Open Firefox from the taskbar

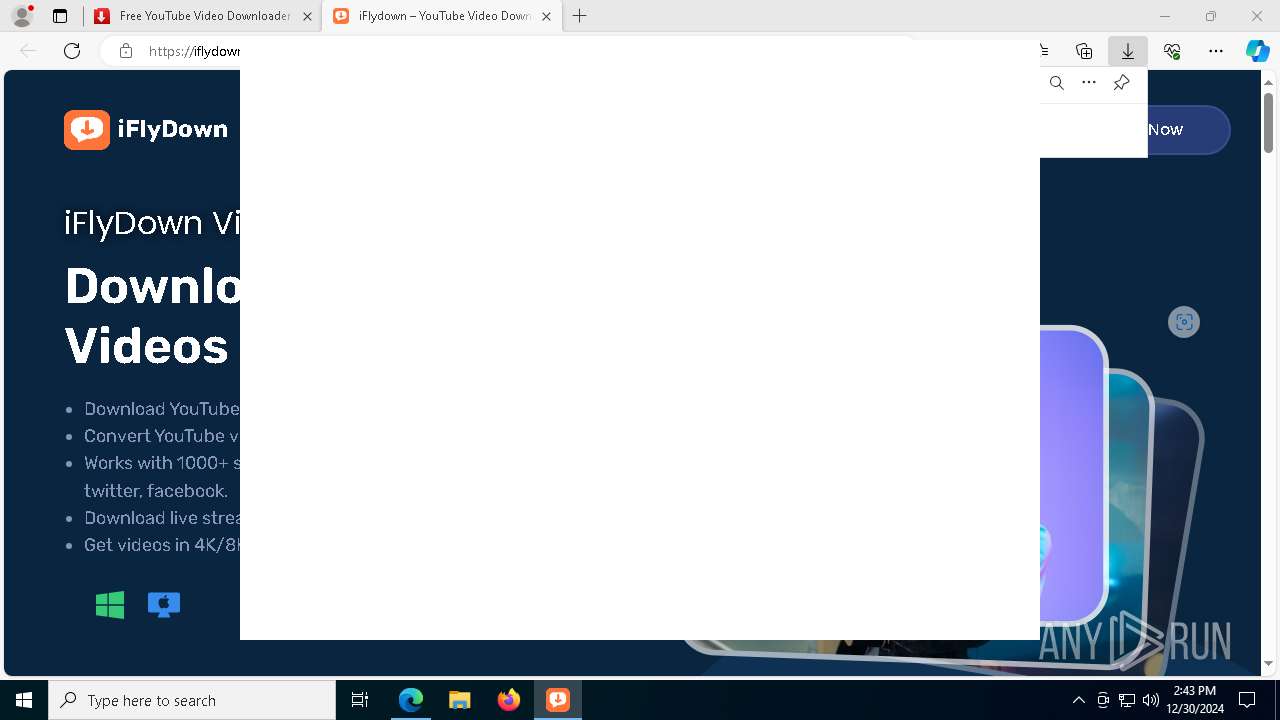pos(508,700)
